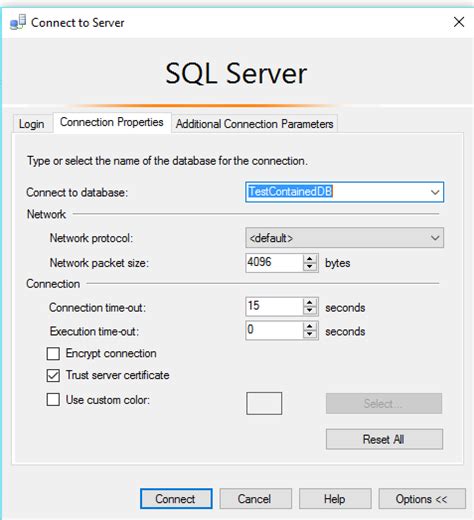Screen dimensions: 474x520
Task: Click into the Execution time-out value field
Action: tap(274, 330)
